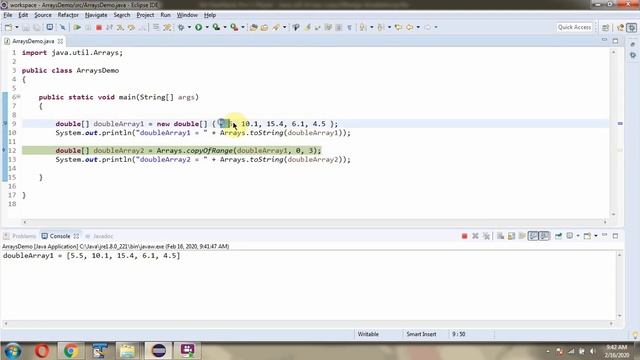This screenshot has width=640, height=360.
Task: Click the Pin Console icon
Action: (558, 236)
